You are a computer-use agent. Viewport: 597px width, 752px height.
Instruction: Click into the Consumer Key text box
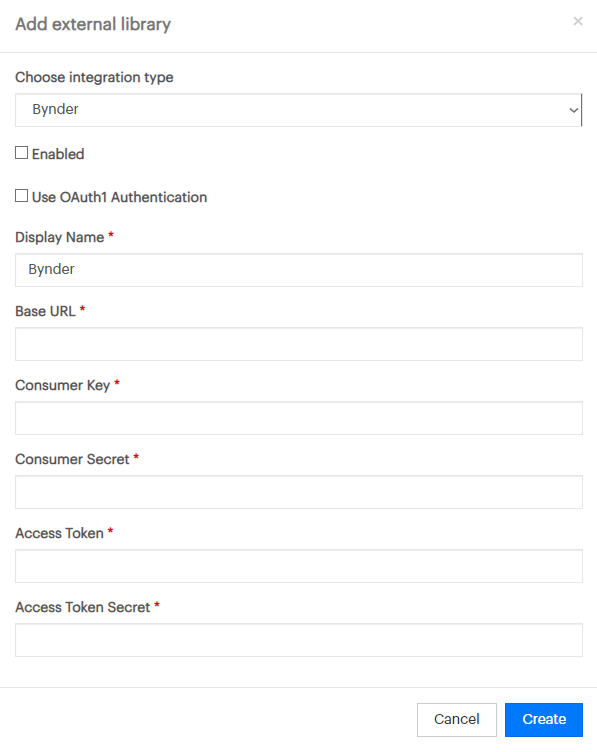click(x=299, y=418)
